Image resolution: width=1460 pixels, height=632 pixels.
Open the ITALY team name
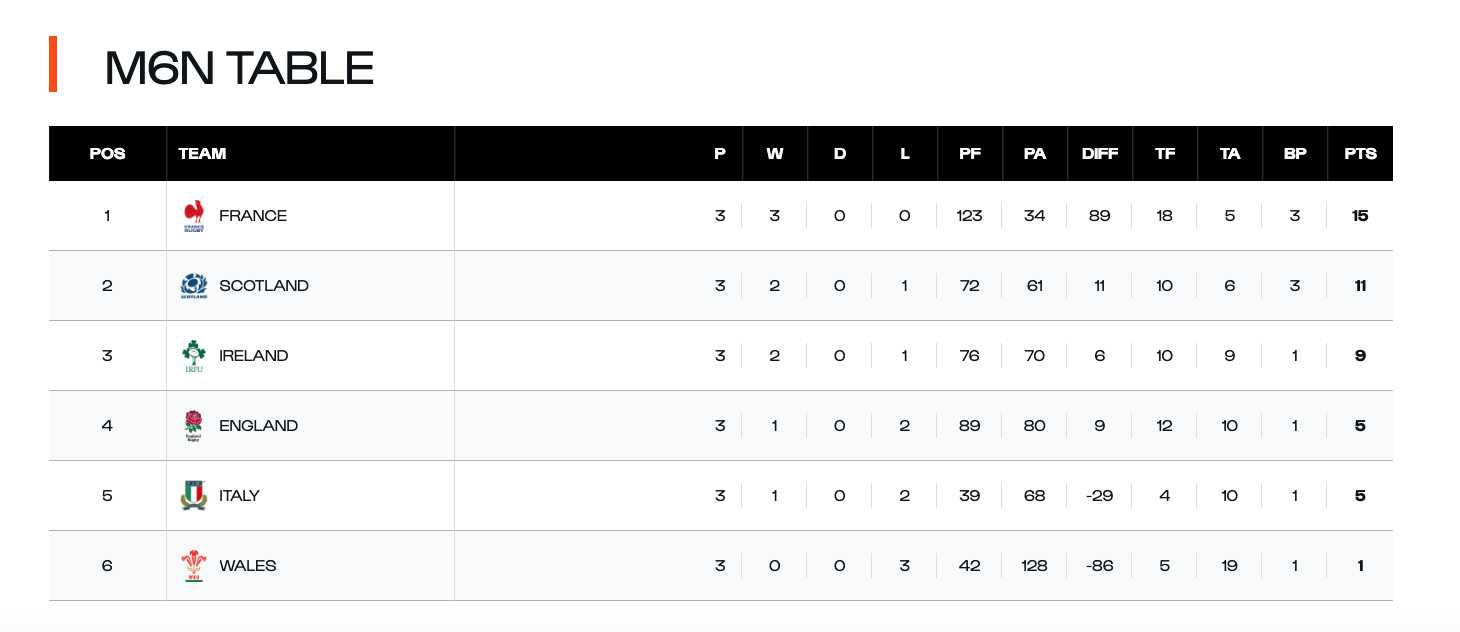[x=239, y=496]
